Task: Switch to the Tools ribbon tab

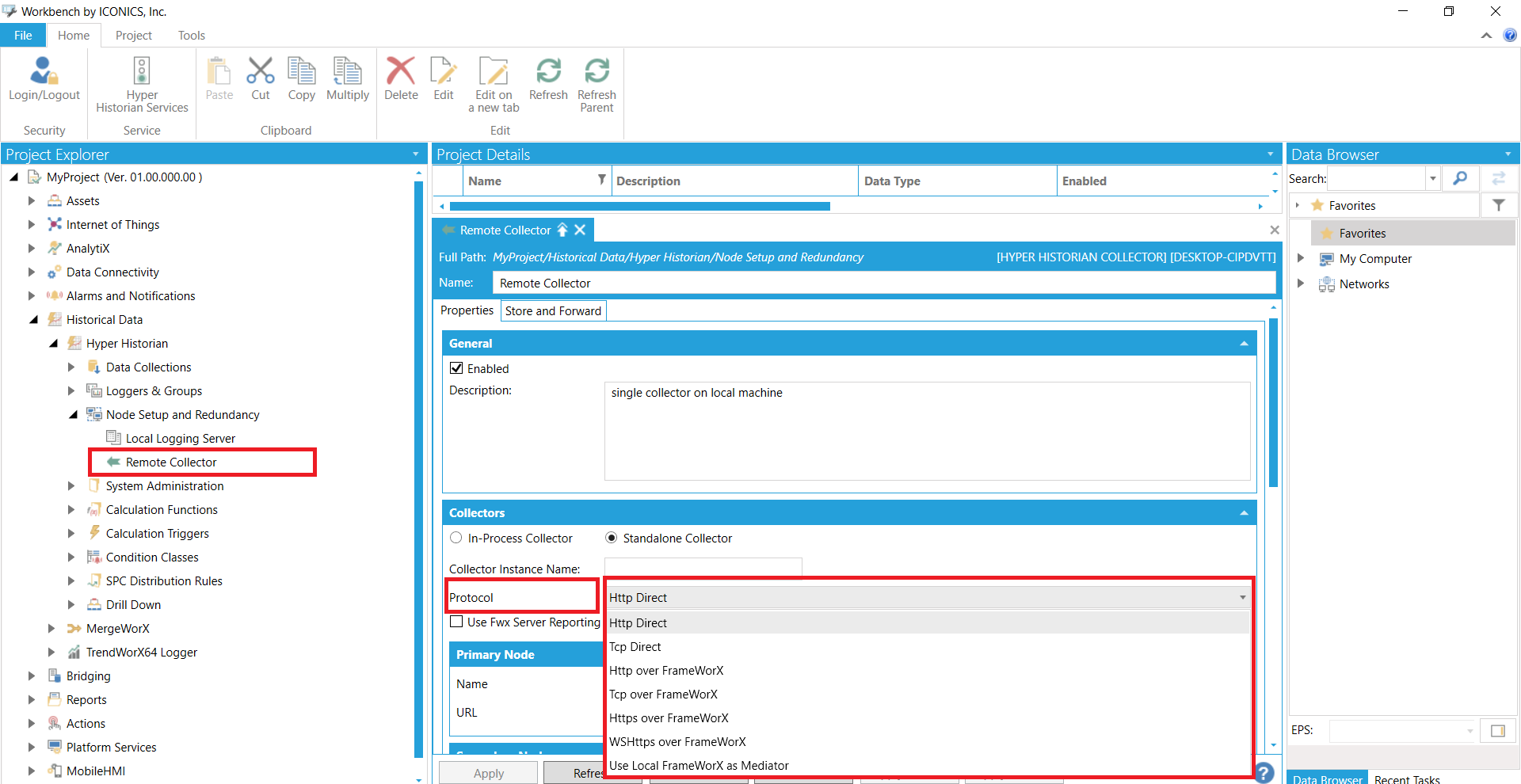Action: pyautogui.click(x=191, y=36)
